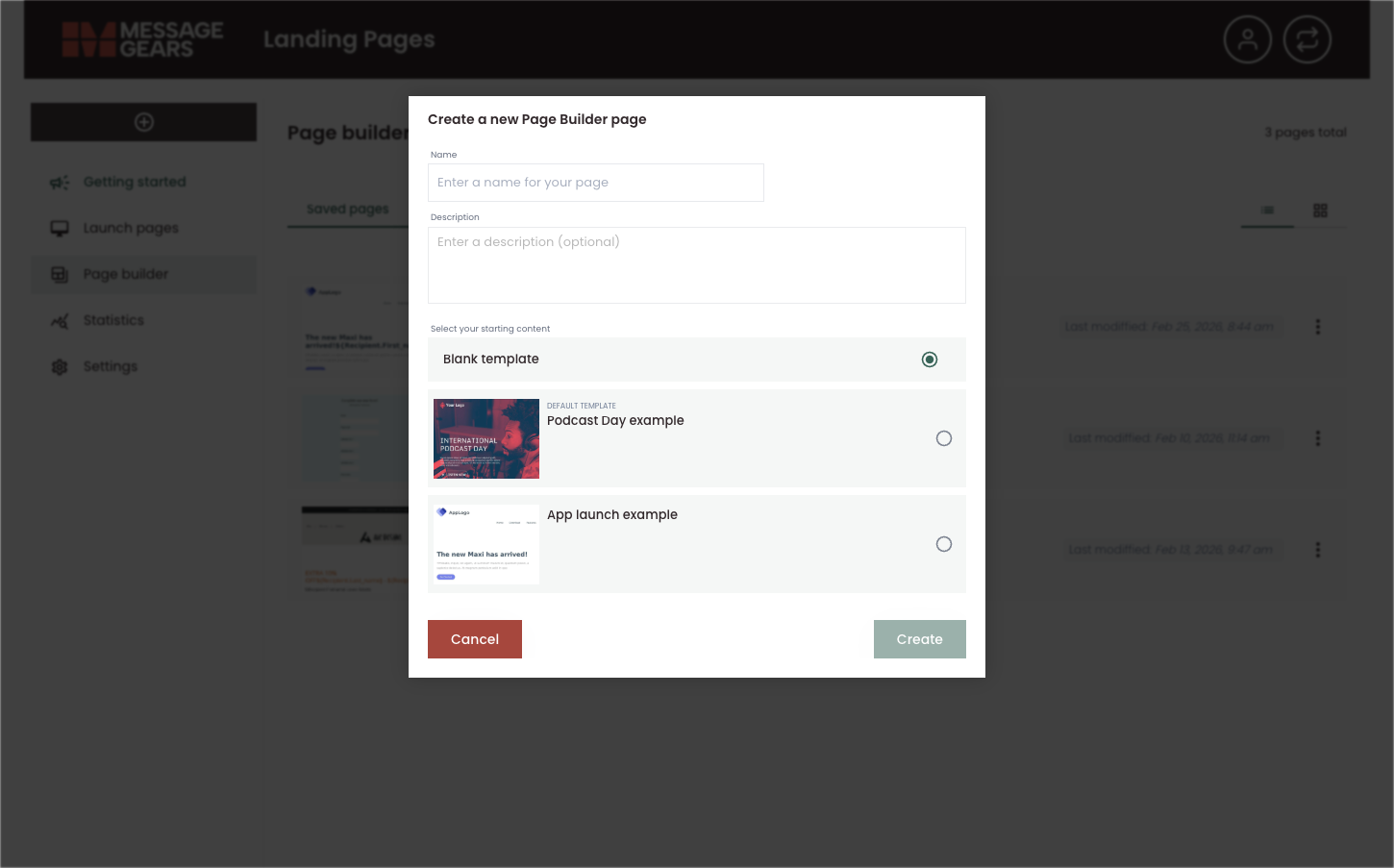Click the 3 pages total text
The width and height of the screenshot is (1394, 868).
point(1306,133)
